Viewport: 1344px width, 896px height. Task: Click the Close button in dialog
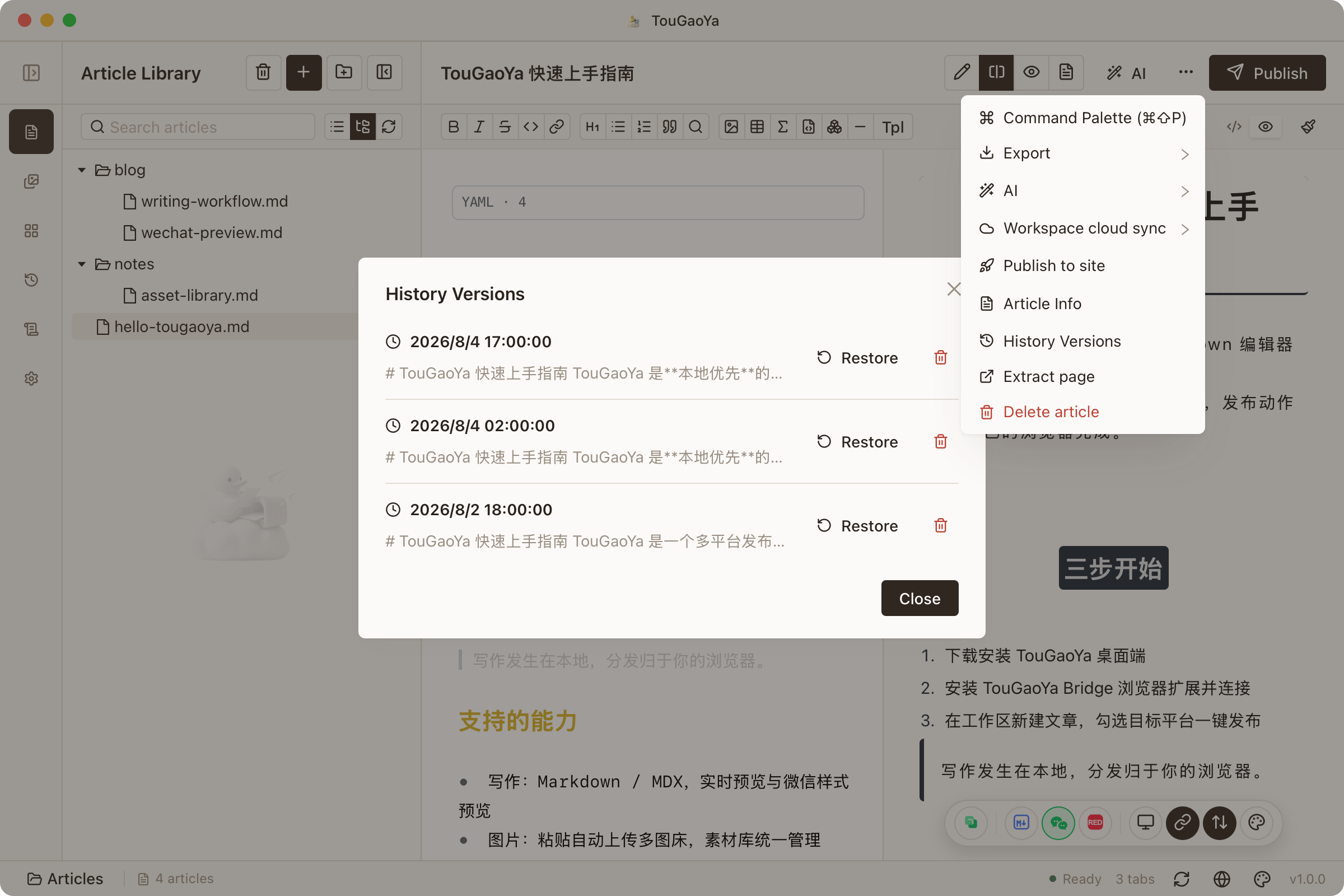920,598
